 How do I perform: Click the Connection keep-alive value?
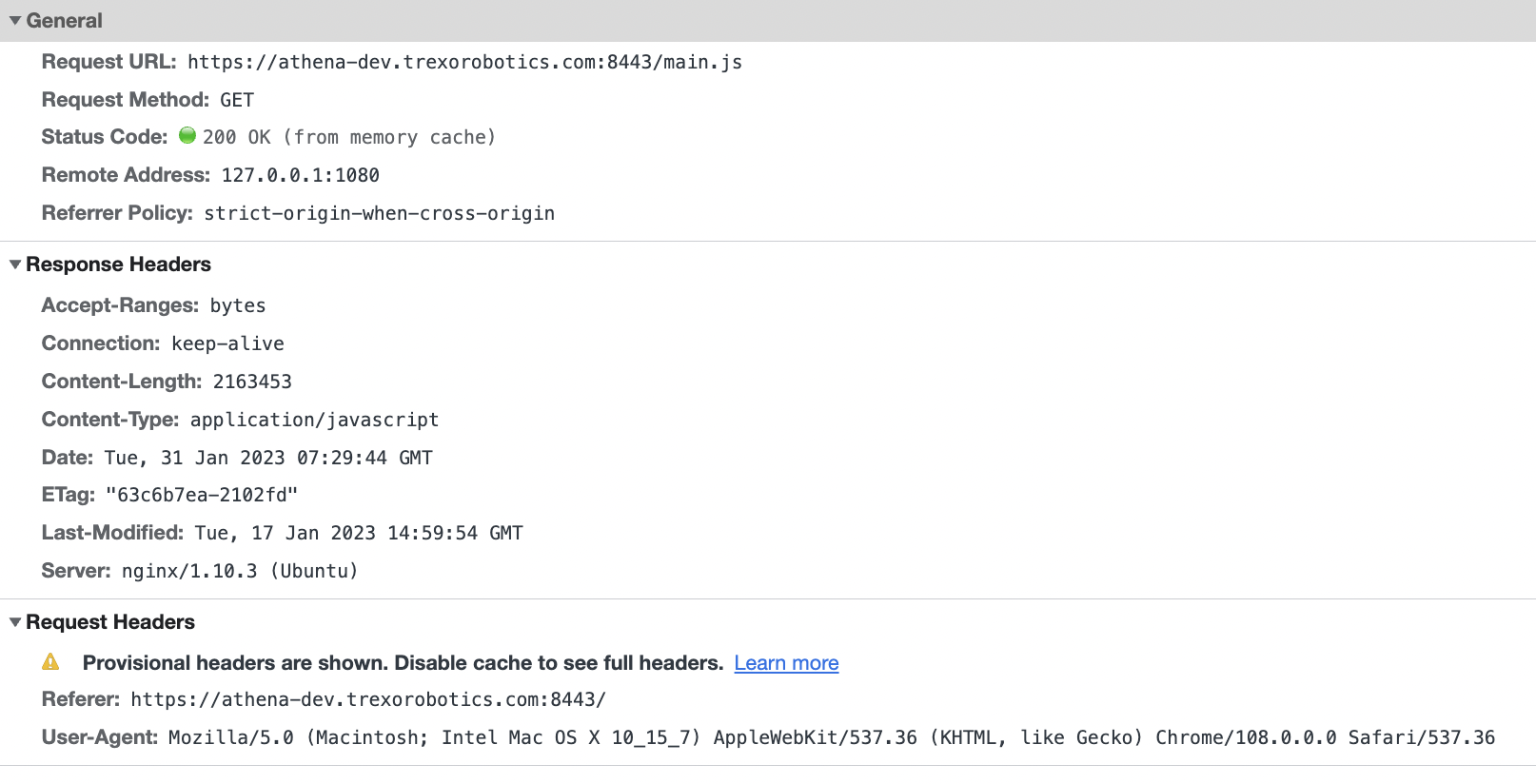[227, 343]
